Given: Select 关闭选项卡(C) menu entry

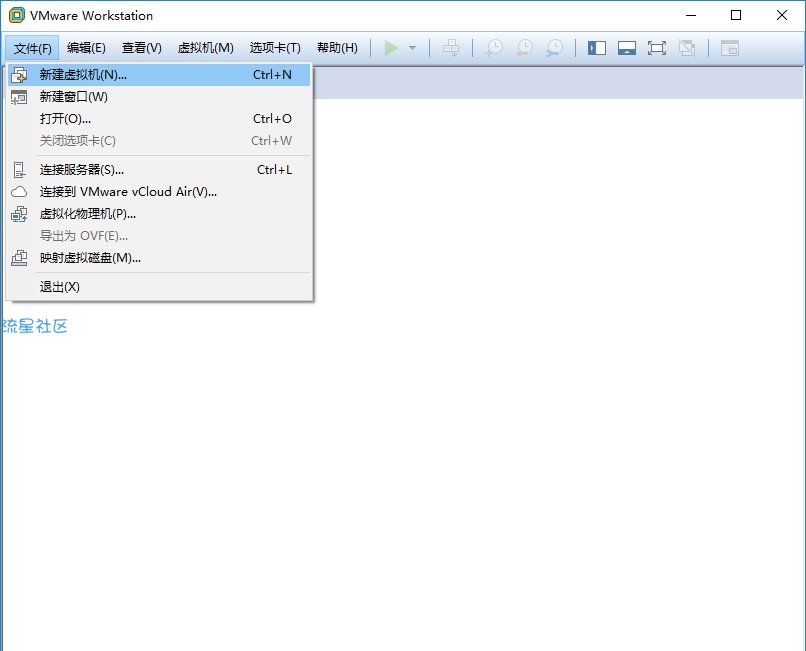Looking at the screenshot, I should [x=159, y=141].
